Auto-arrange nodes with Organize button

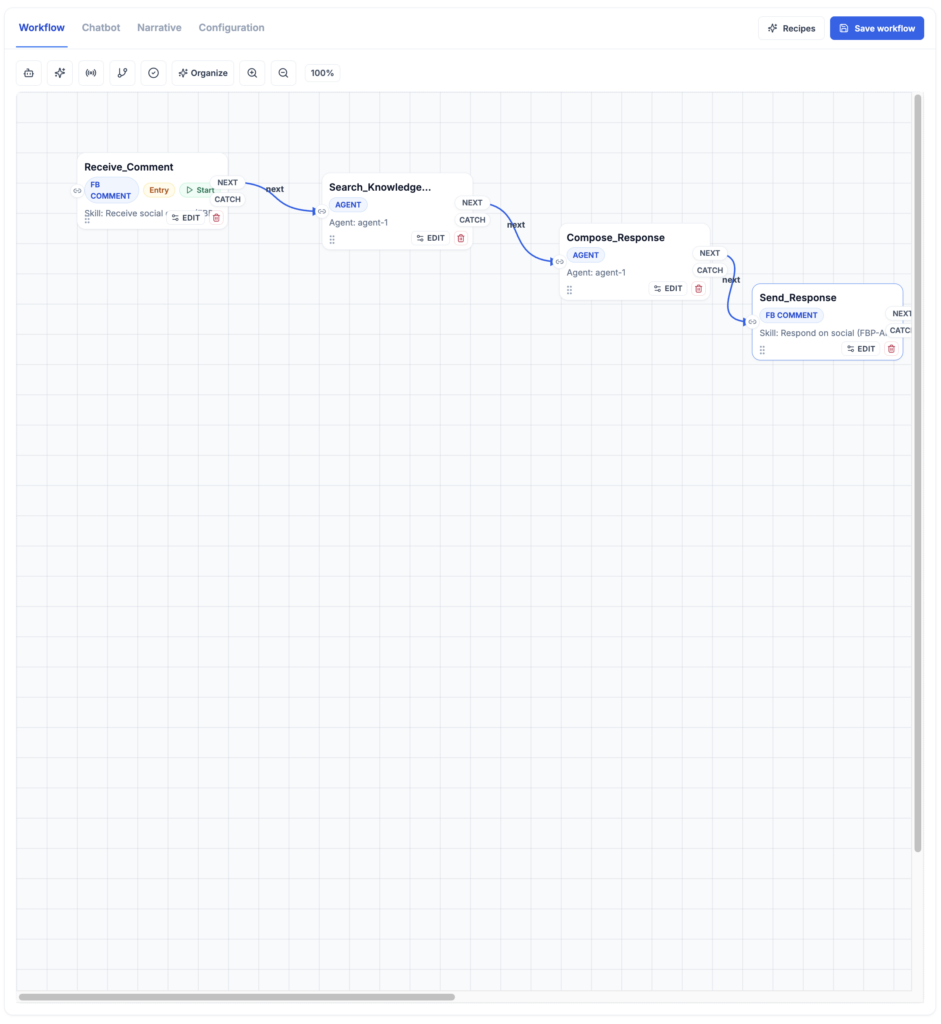(x=203, y=73)
